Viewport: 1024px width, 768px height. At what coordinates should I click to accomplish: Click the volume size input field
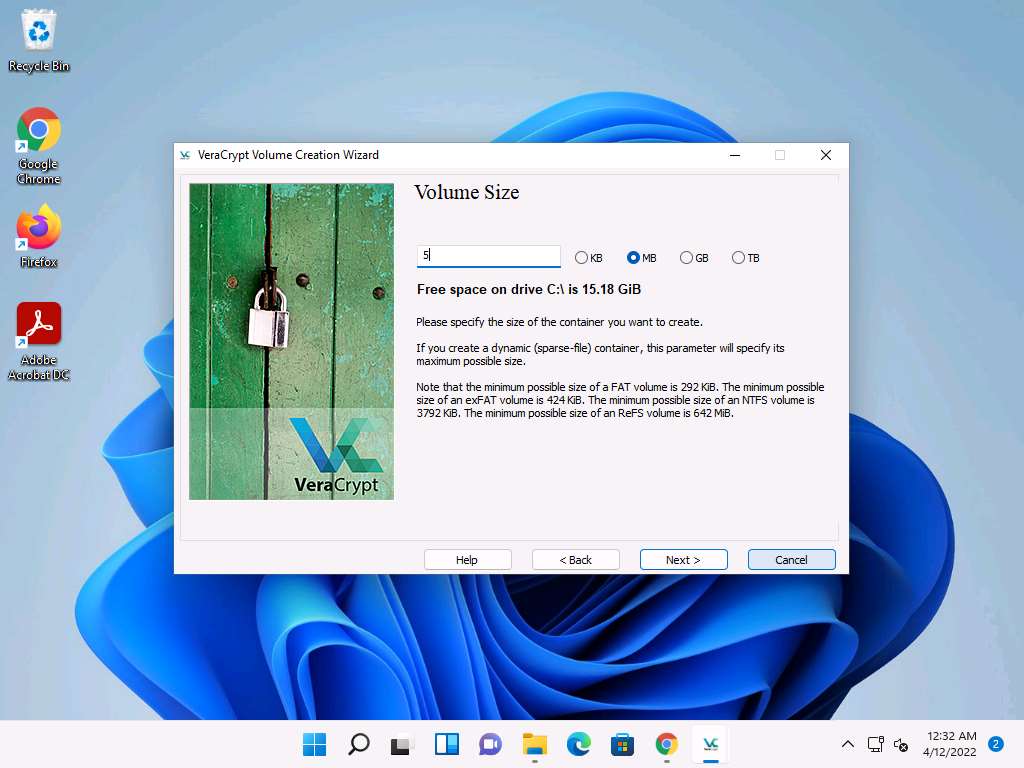[x=488, y=256]
